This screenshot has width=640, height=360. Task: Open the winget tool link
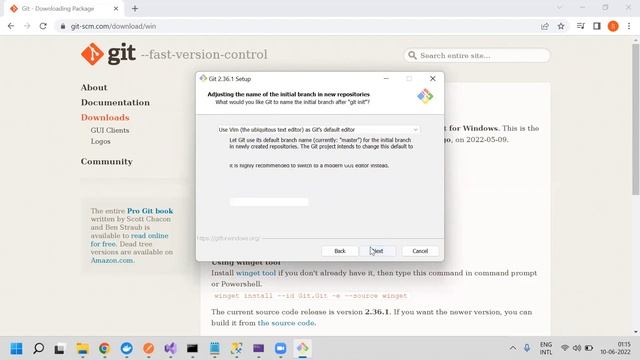pyautogui.click(x=256, y=273)
